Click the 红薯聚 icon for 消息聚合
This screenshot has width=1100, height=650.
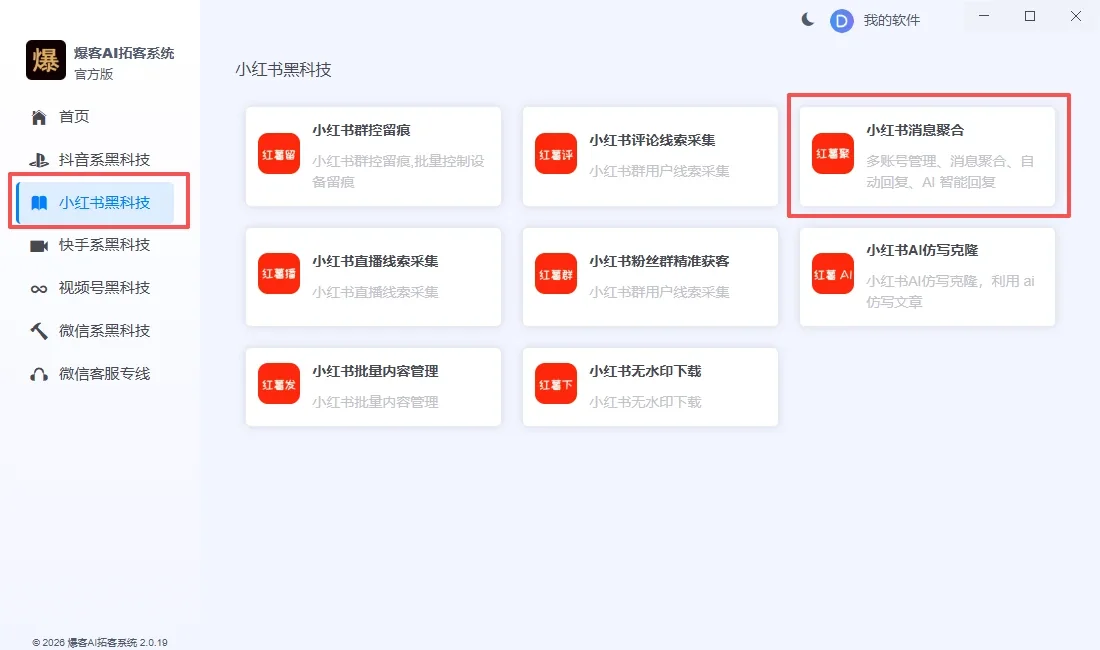pyautogui.click(x=833, y=154)
